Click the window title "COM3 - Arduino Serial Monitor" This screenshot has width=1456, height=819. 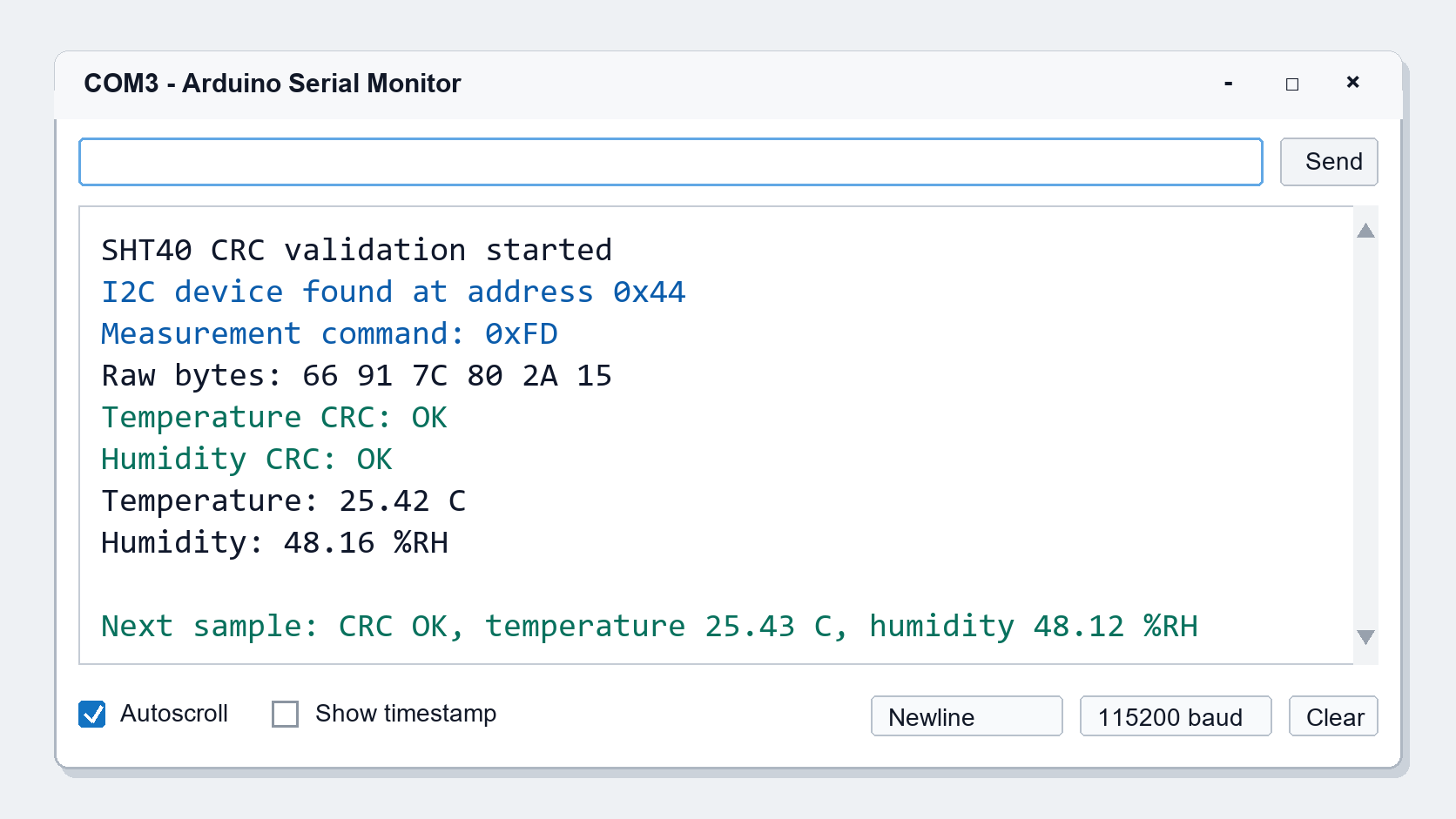tap(273, 84)
